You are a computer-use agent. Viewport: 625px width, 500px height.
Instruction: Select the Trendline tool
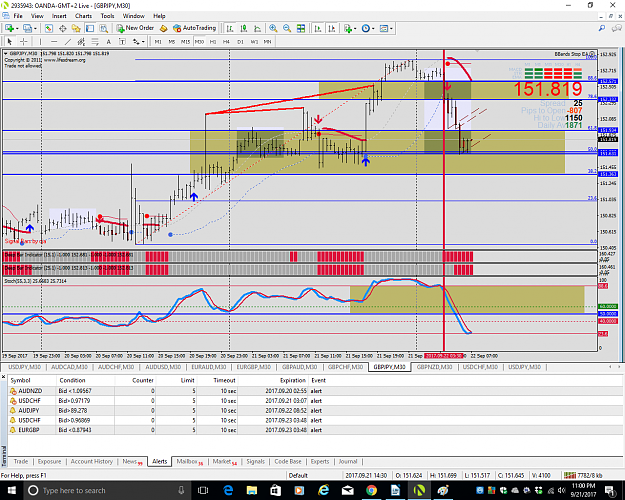(68, 41)
